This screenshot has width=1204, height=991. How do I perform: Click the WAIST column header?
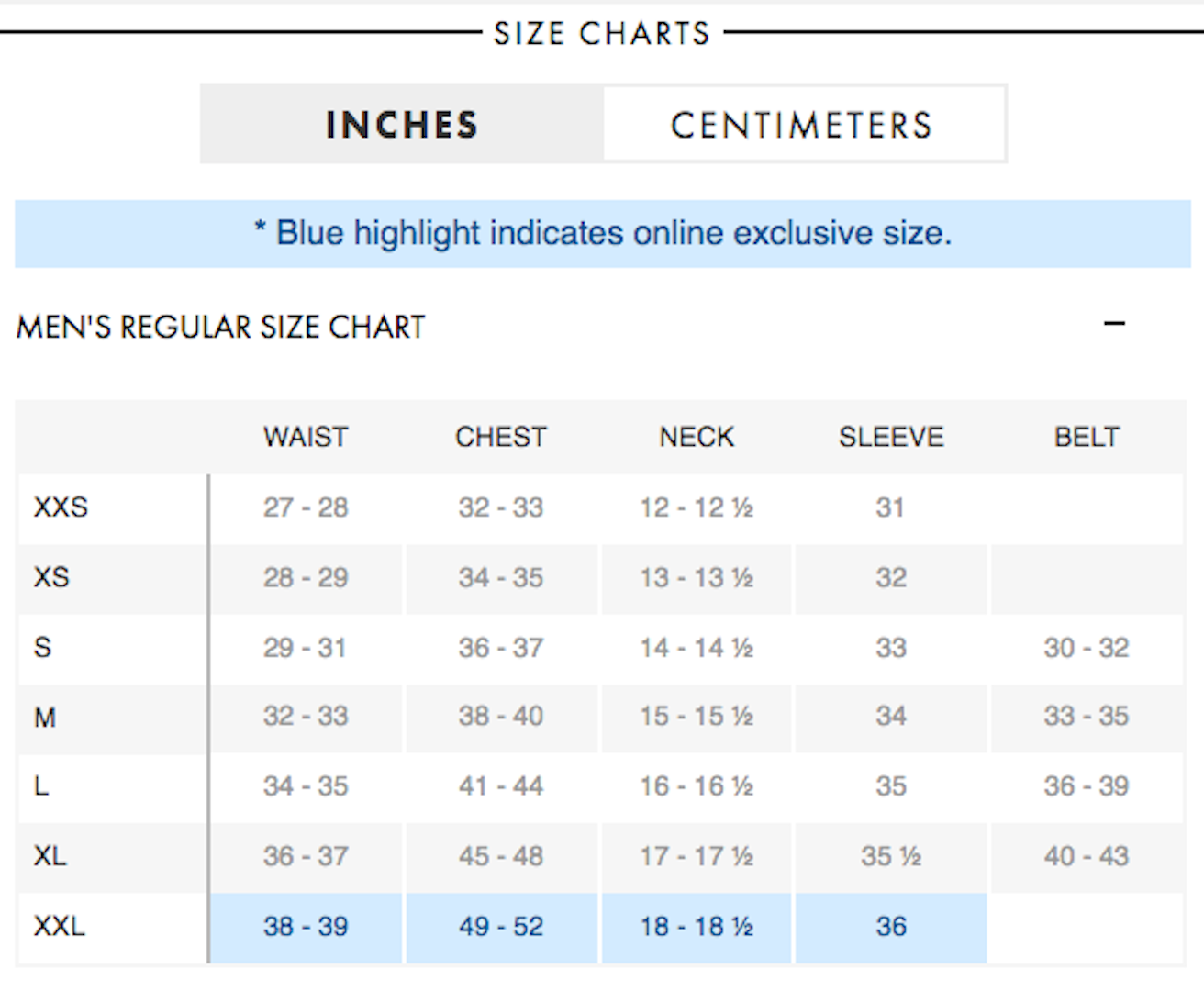[x=306, y=437]
